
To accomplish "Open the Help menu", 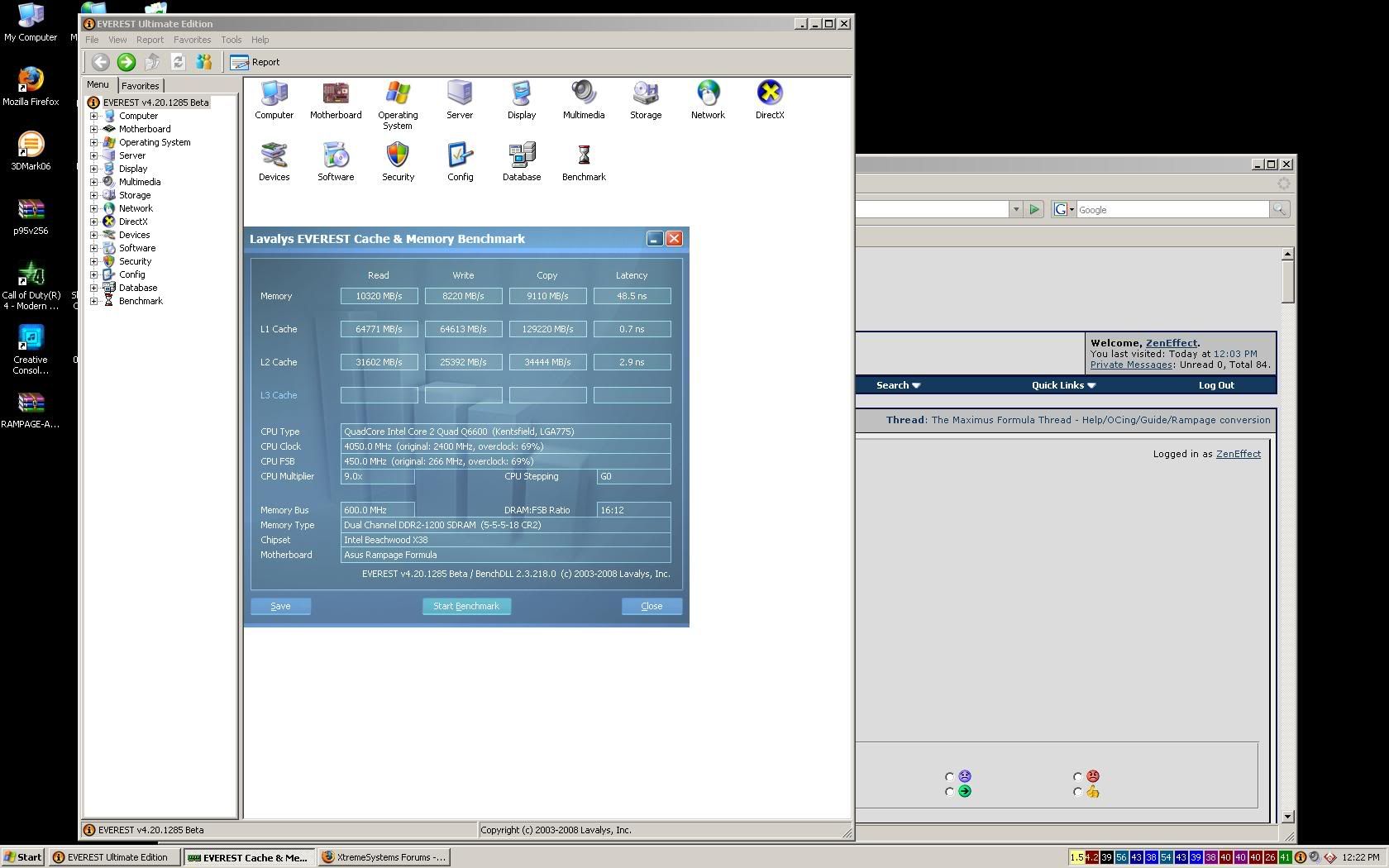I will (x=260, y=40).
